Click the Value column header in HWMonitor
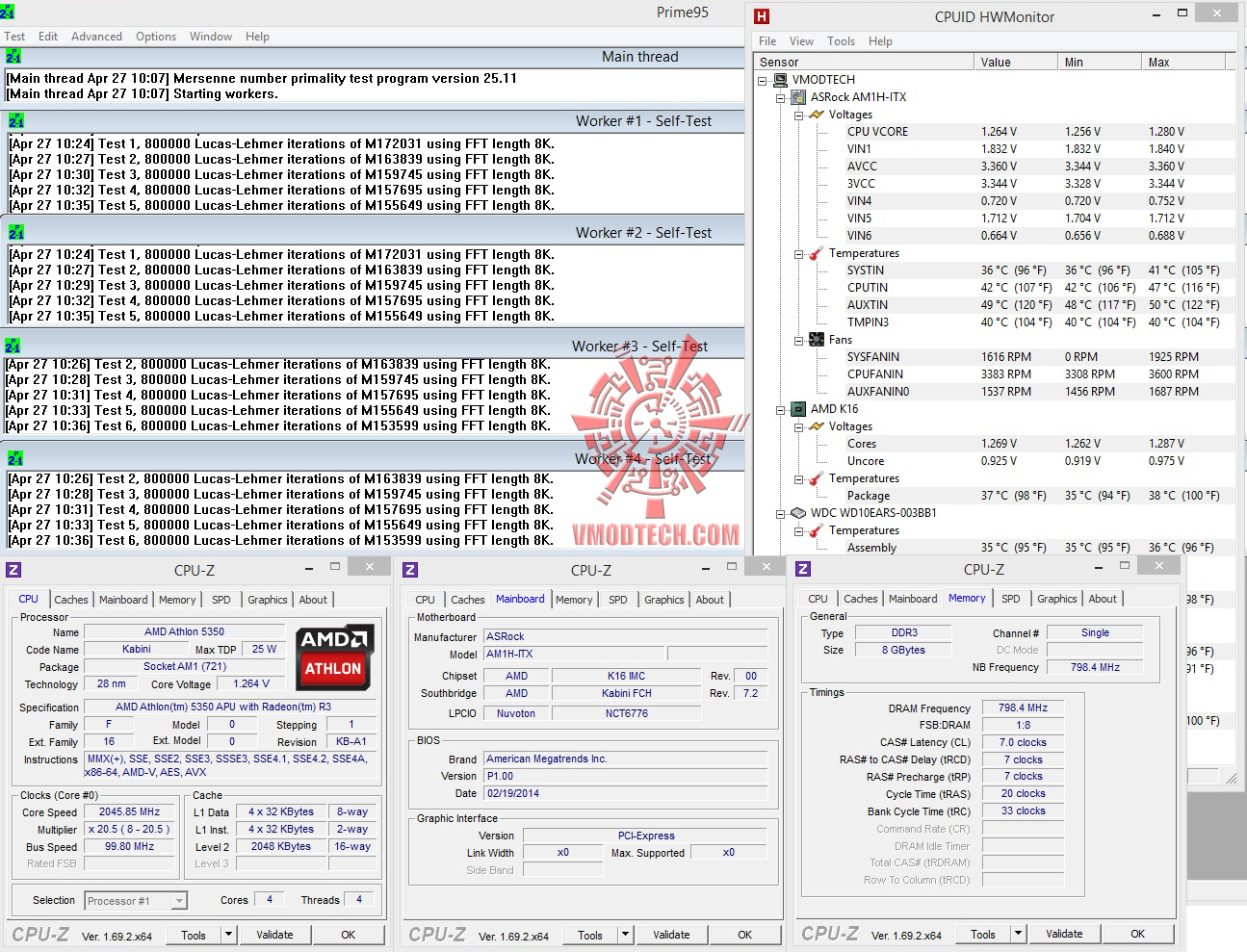Image resolution: width=1247 pixels, height=952 pixels. tap(1016, 62)
